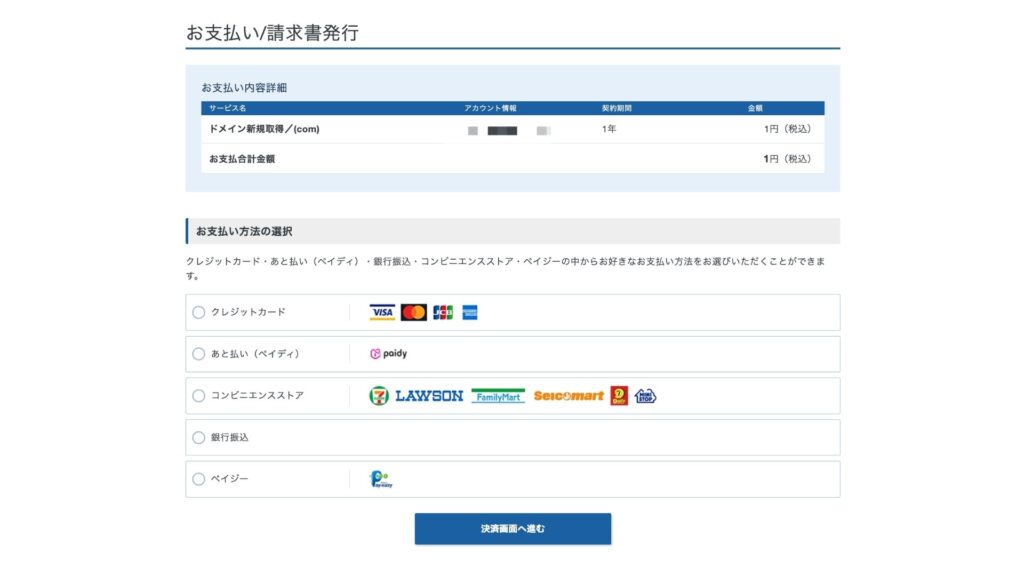Select the クレジットカード radio button

(199, 312)
